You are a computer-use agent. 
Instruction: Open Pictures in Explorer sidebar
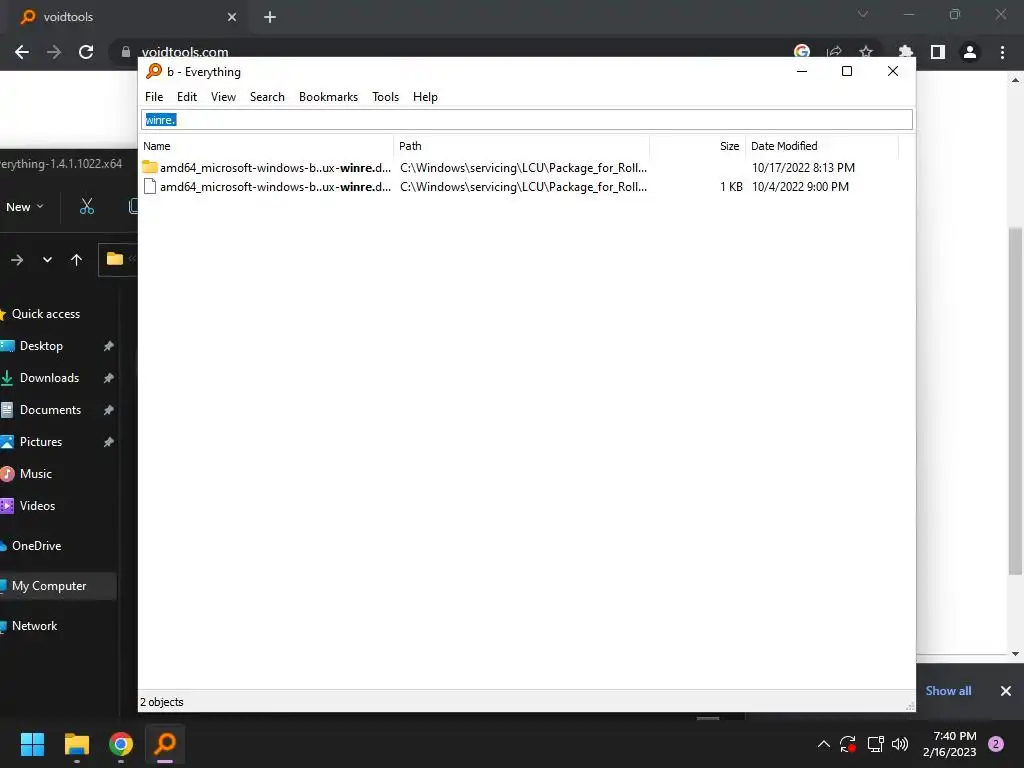(40, 442)
